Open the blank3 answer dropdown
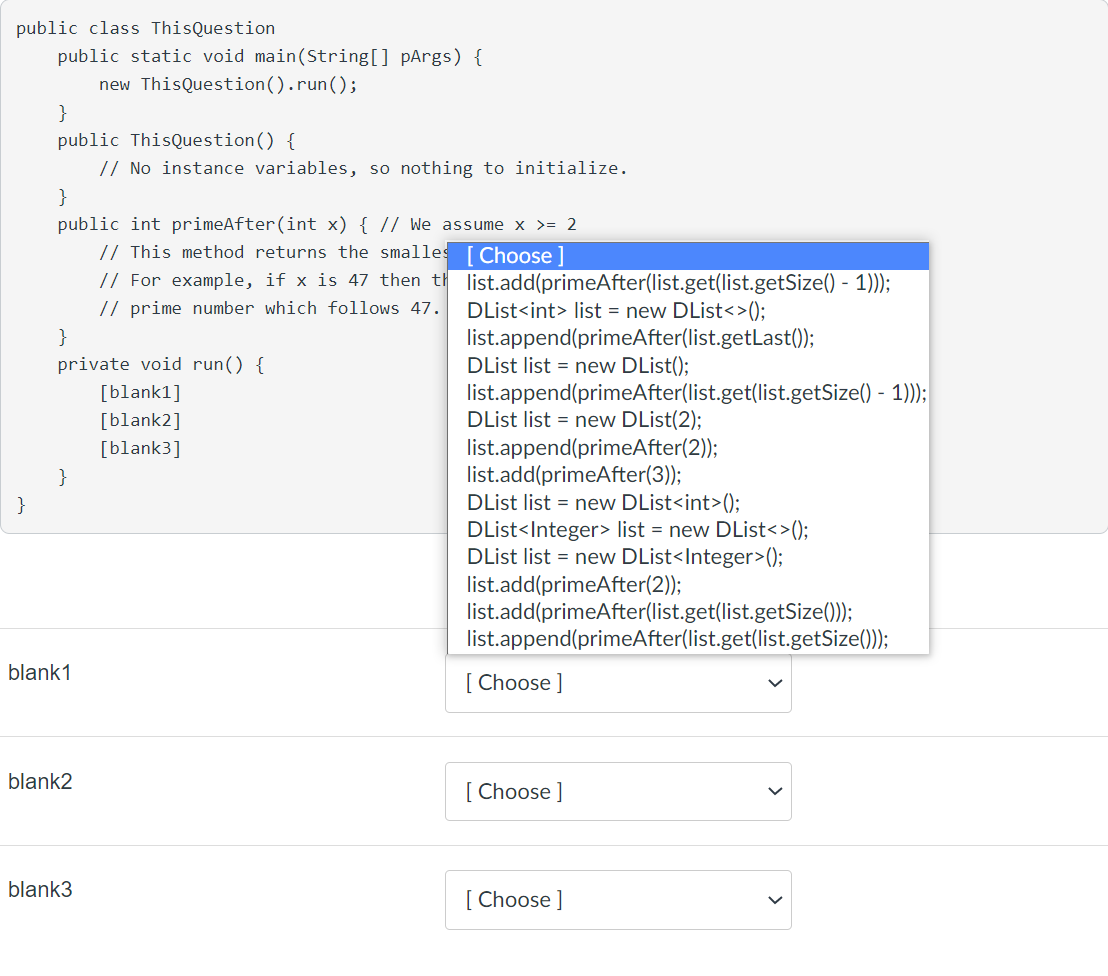The width and height of the screenshot is (1108, 976). [618, 899]
